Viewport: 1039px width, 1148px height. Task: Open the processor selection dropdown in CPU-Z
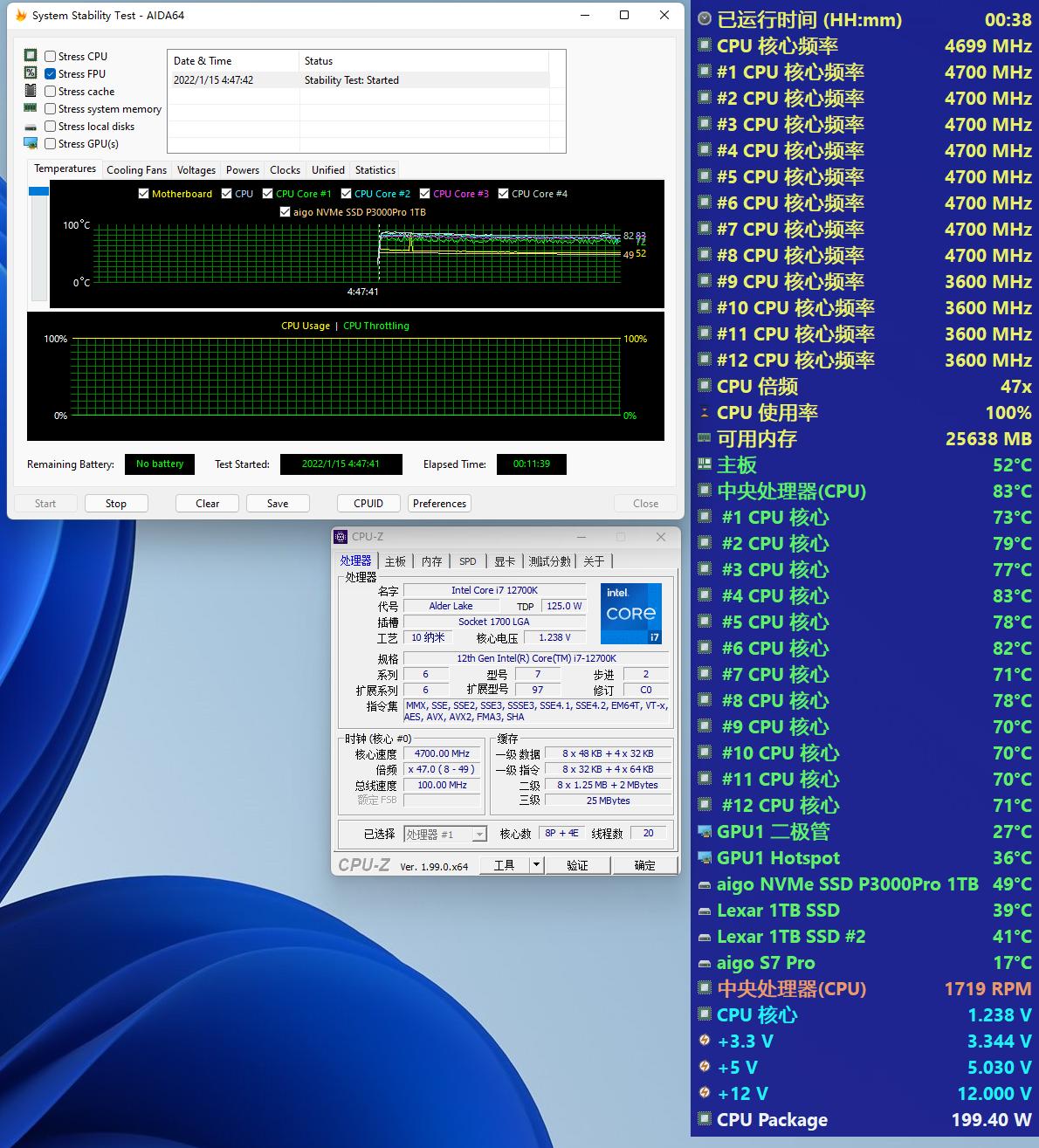point(478,835)
